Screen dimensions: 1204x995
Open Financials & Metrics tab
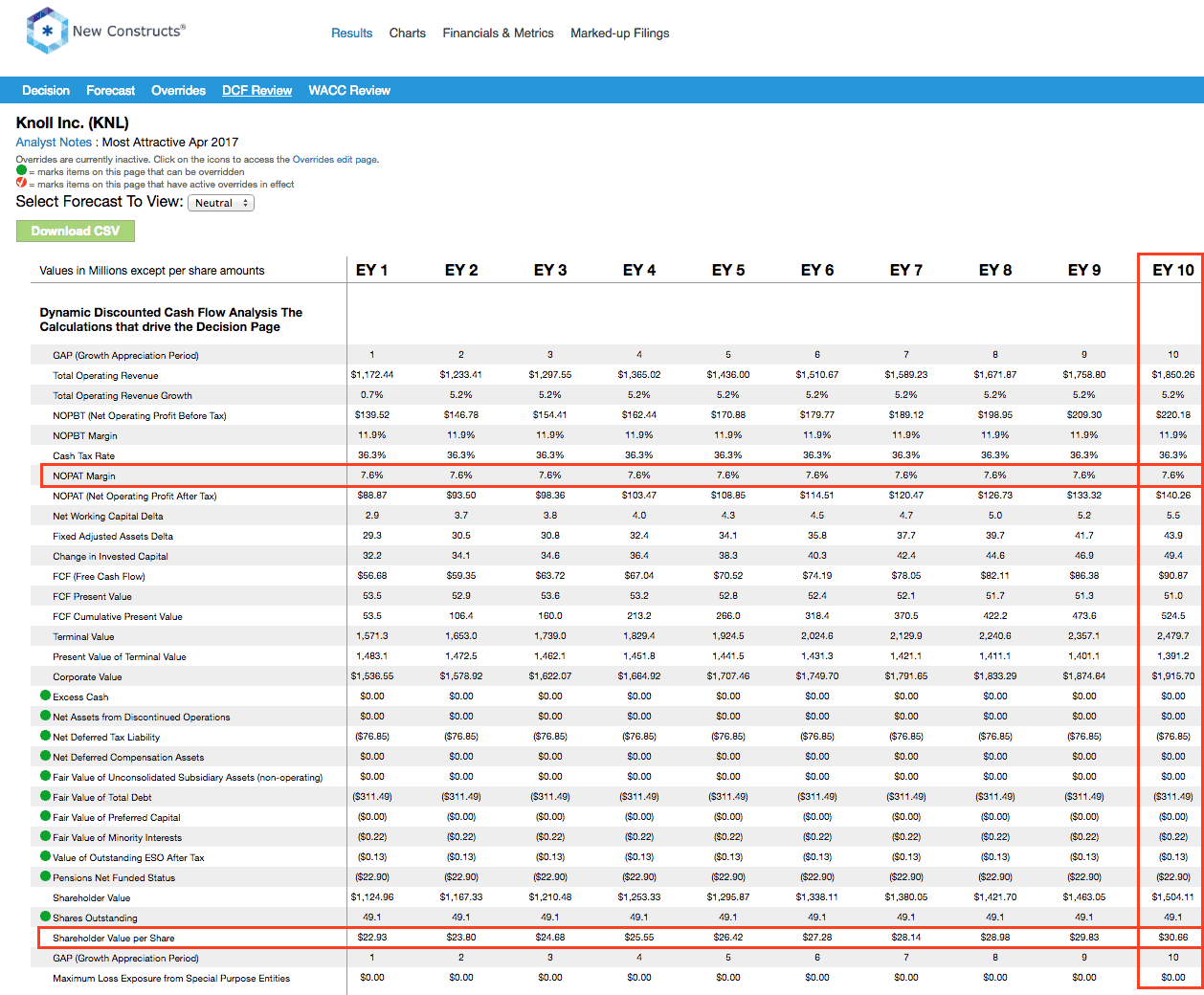tap(498, 33)
